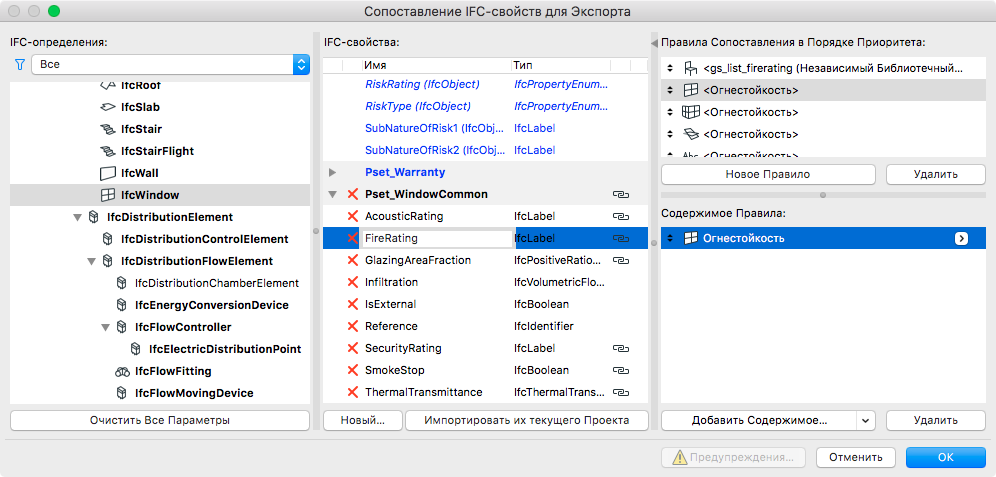Click the IfcWall icon in the tree
Image resolution: width=996 pixels, height=477 pixels.
point(108,173)
